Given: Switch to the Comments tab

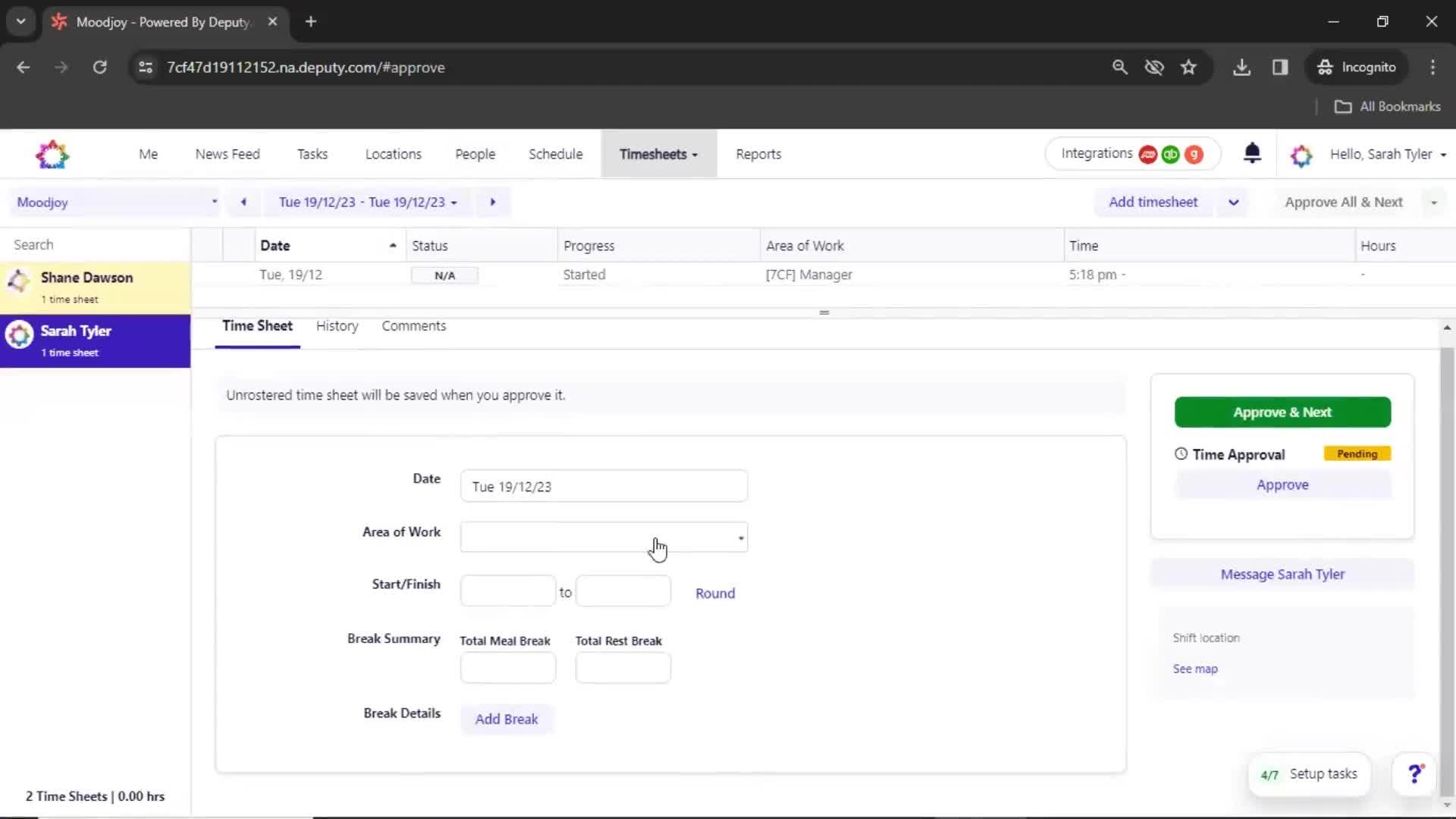Looking at the screenshot, I should 414,326.
